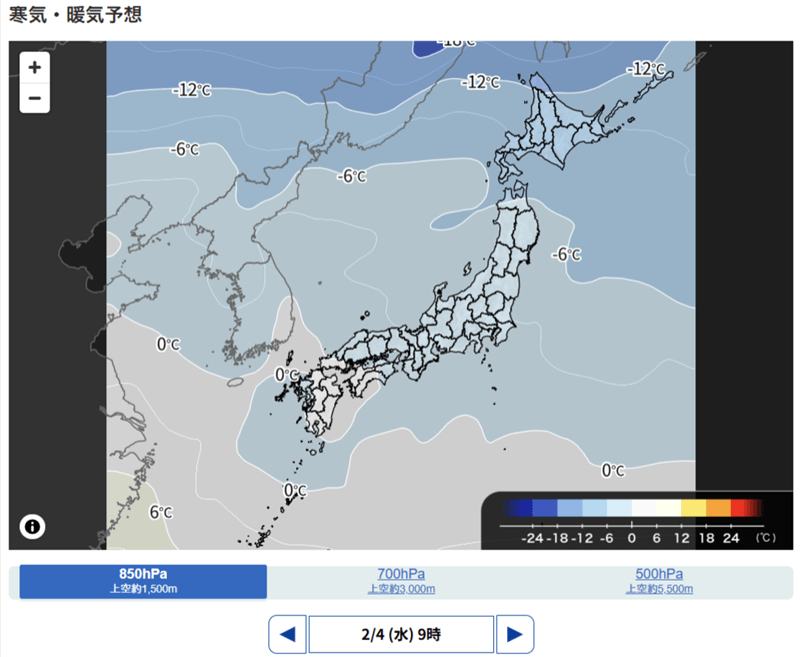The image size is (800, 657).
Task: Click the 2/4 (水) 9時 time display
Action: [401, 634]
